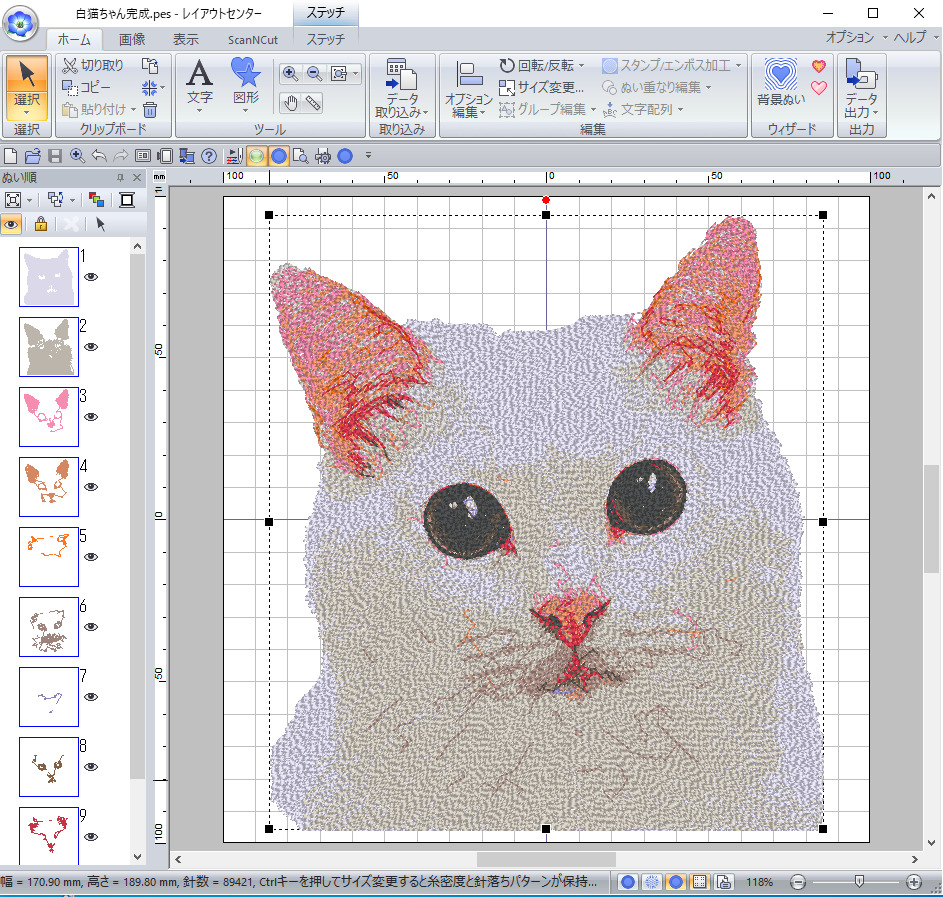Open the オプション編集 menu

click(x=468, y=89)
